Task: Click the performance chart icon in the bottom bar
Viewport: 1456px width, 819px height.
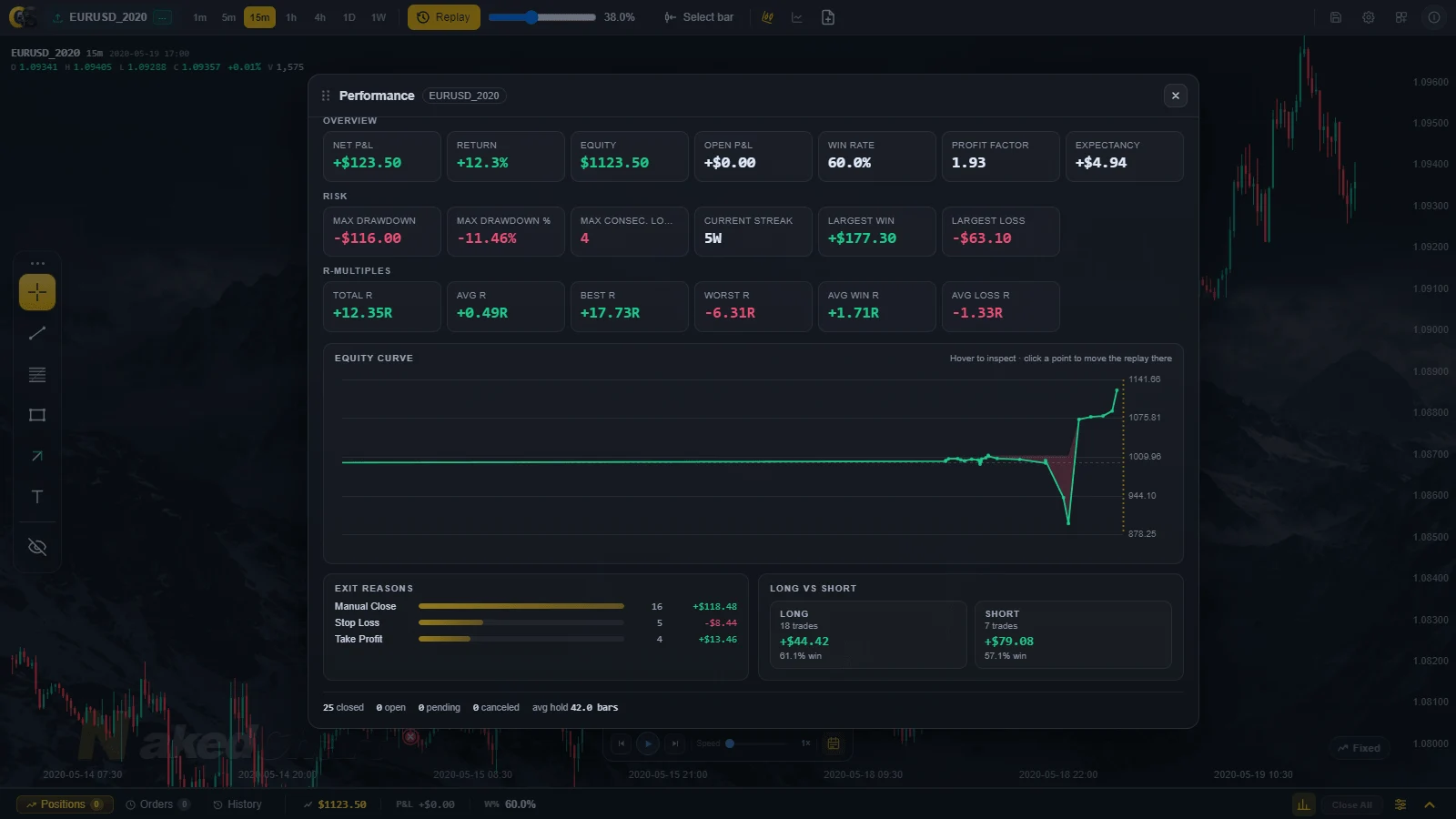Action: coord(1304,804)
